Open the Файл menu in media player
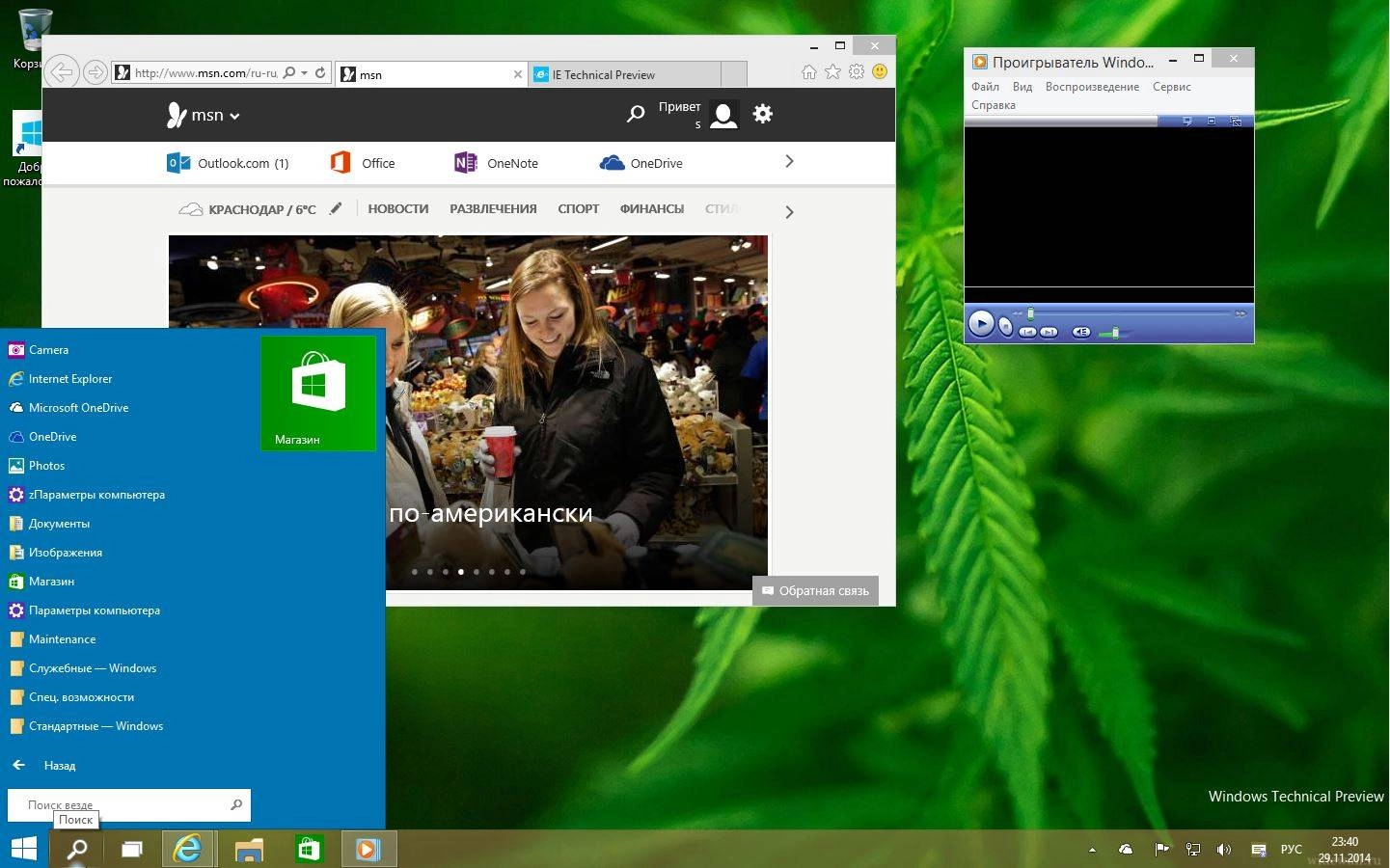 [x=985, y=87]
